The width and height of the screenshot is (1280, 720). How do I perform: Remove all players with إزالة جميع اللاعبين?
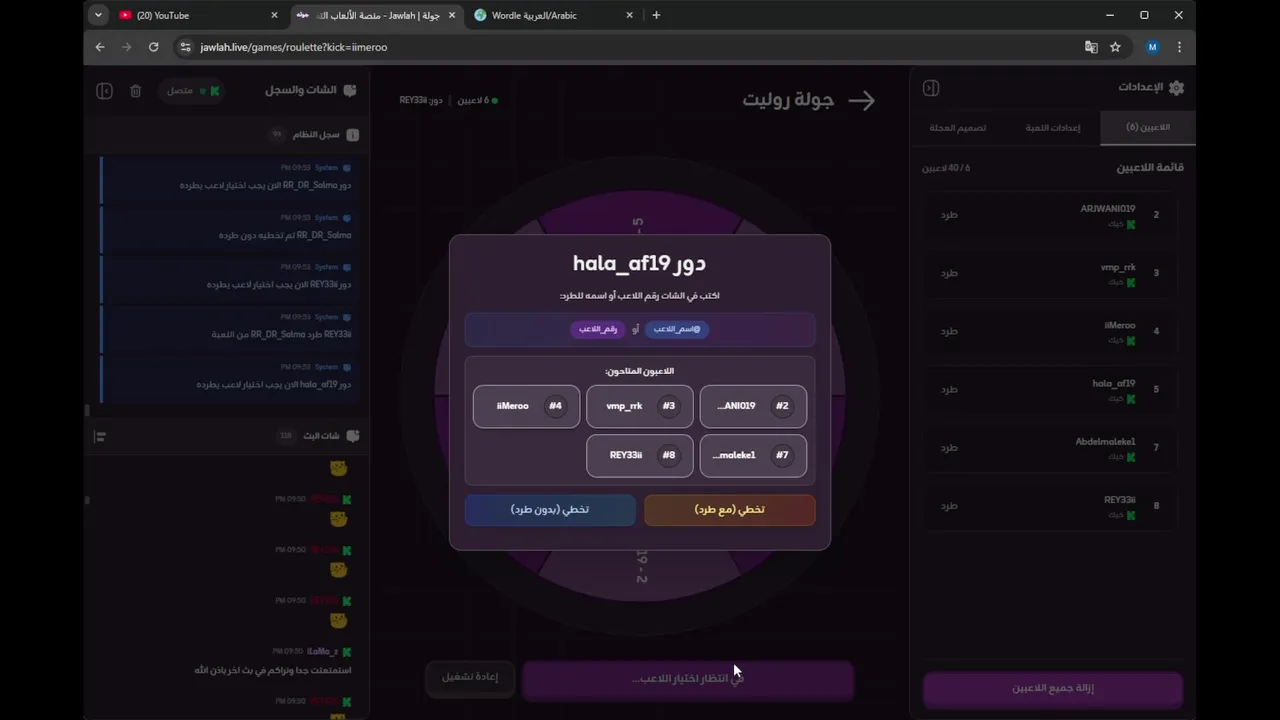1053,688
